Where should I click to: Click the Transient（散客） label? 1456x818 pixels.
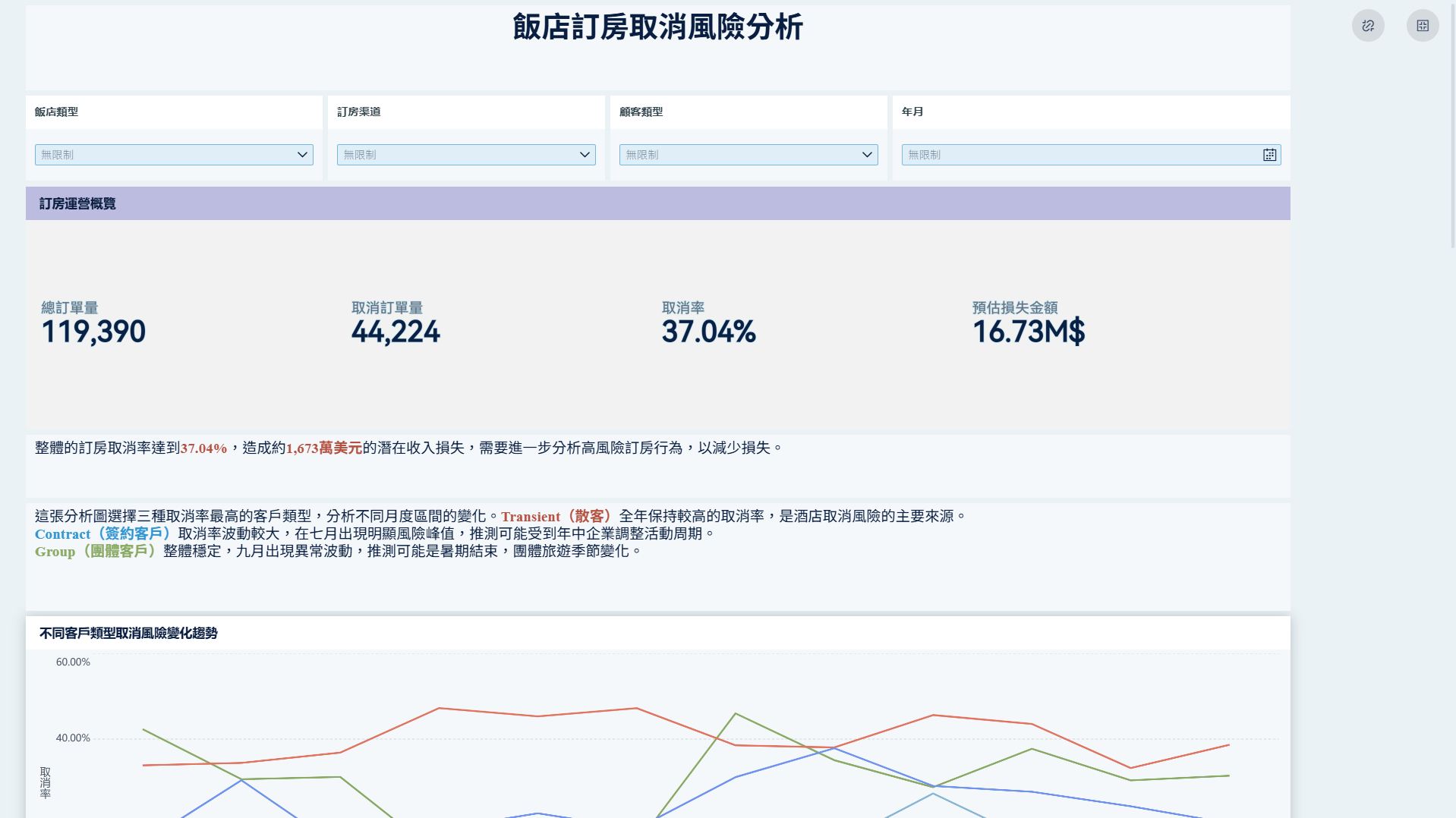[x=558, y=517]
